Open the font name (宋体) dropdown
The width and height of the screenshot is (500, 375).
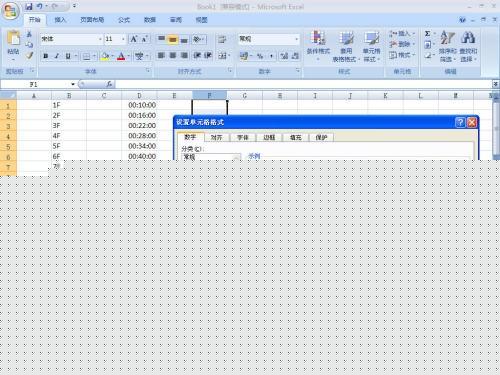tap(100, 39)
